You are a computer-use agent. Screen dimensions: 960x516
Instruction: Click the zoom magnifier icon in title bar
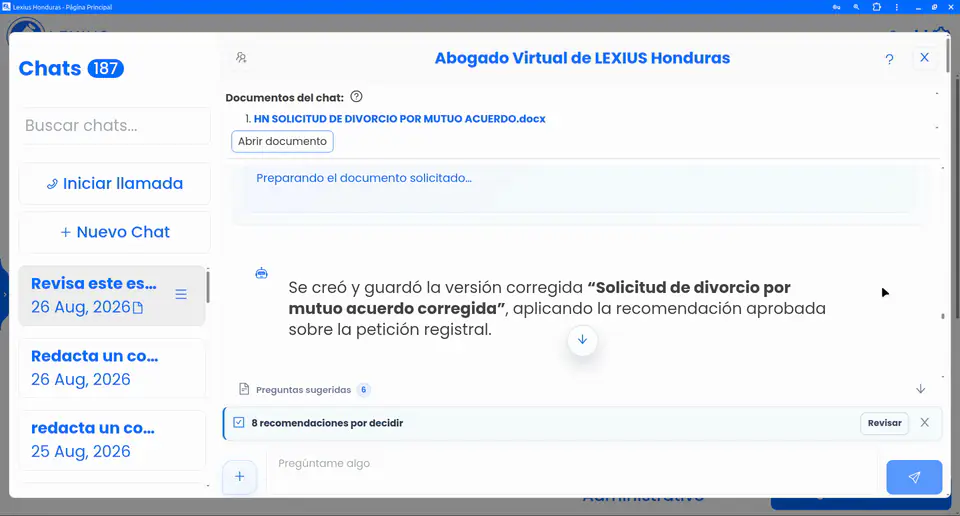tap(856, 7)
